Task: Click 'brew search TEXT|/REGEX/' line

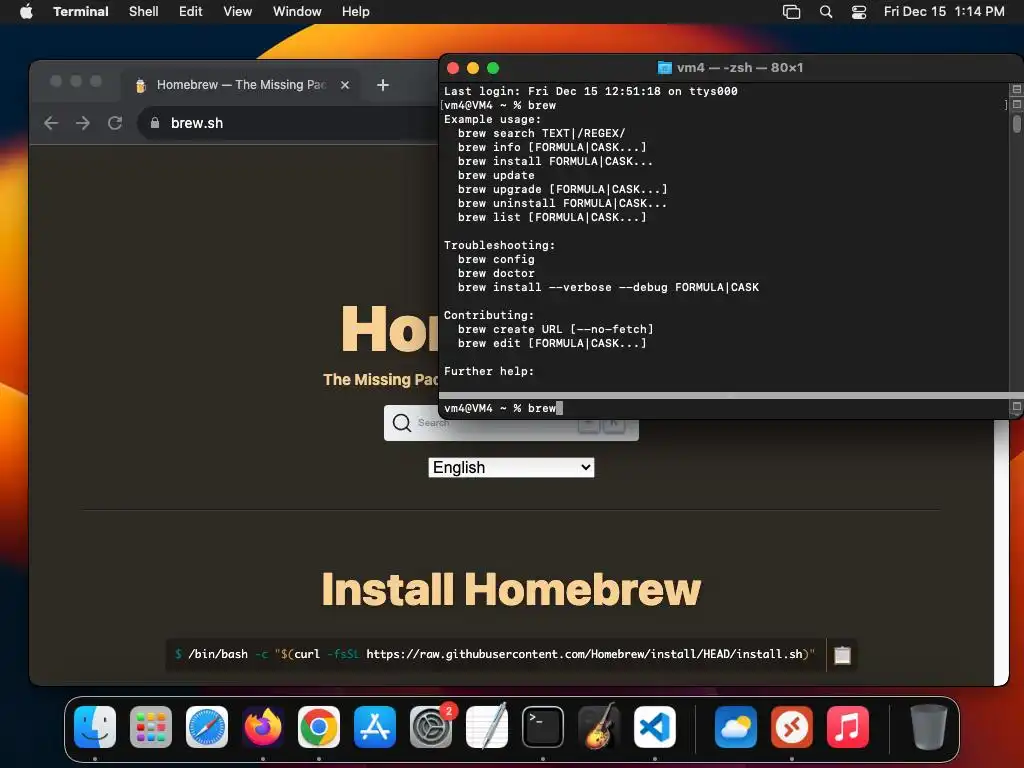Action: 541,133
